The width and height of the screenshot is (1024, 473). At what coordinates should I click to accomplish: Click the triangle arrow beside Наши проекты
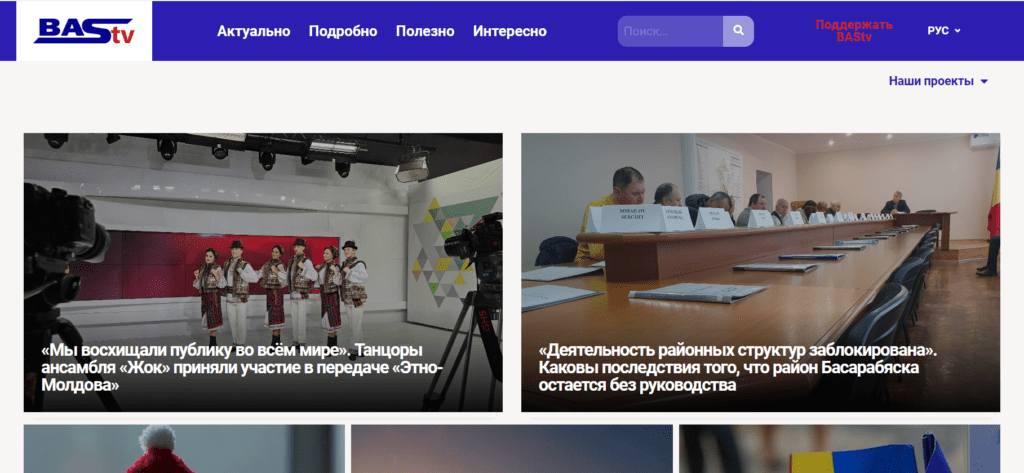click(x=984, y=82)
